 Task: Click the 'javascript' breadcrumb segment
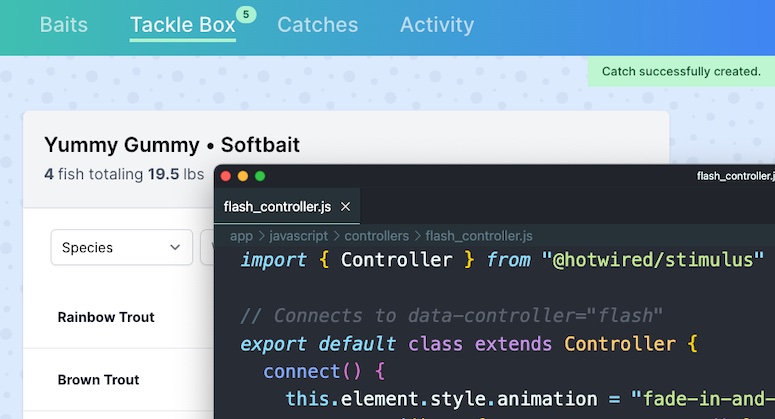pos(299,236)
